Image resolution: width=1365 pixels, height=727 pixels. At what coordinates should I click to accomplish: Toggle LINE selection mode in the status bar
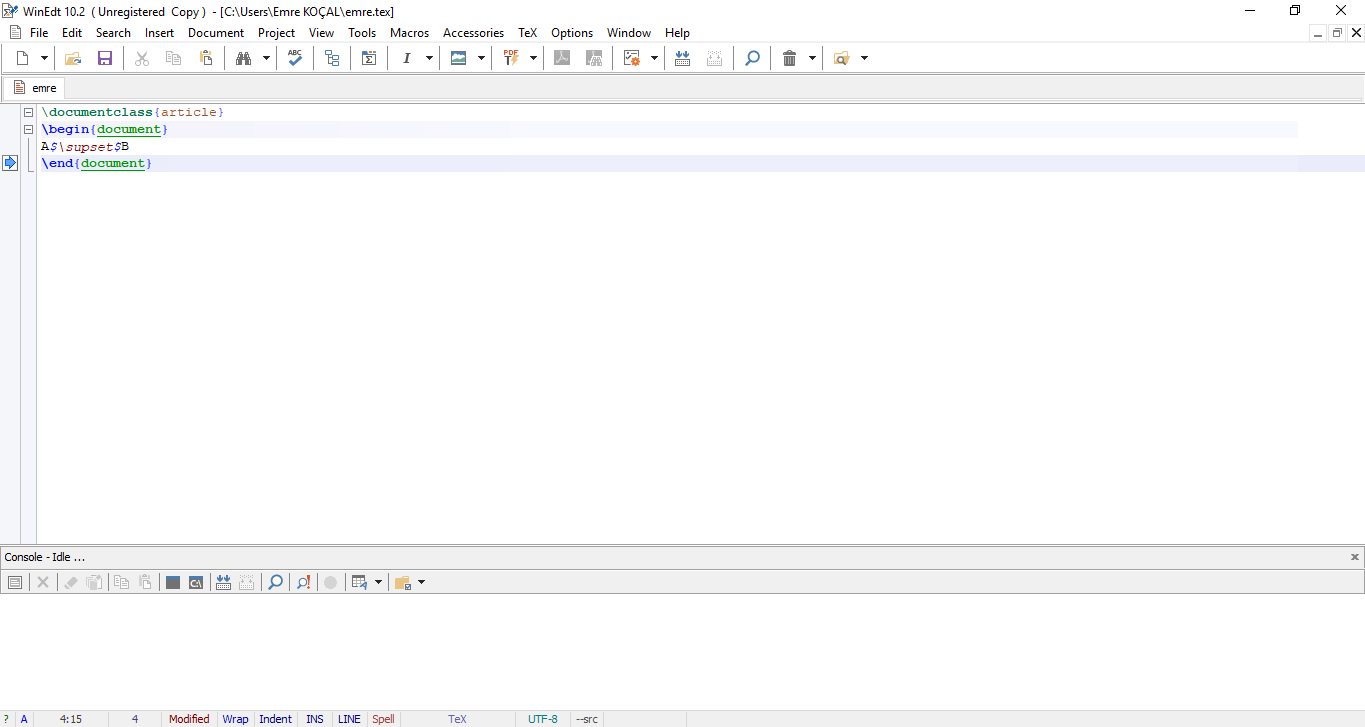pyautogui.click(x=349, y=719)
